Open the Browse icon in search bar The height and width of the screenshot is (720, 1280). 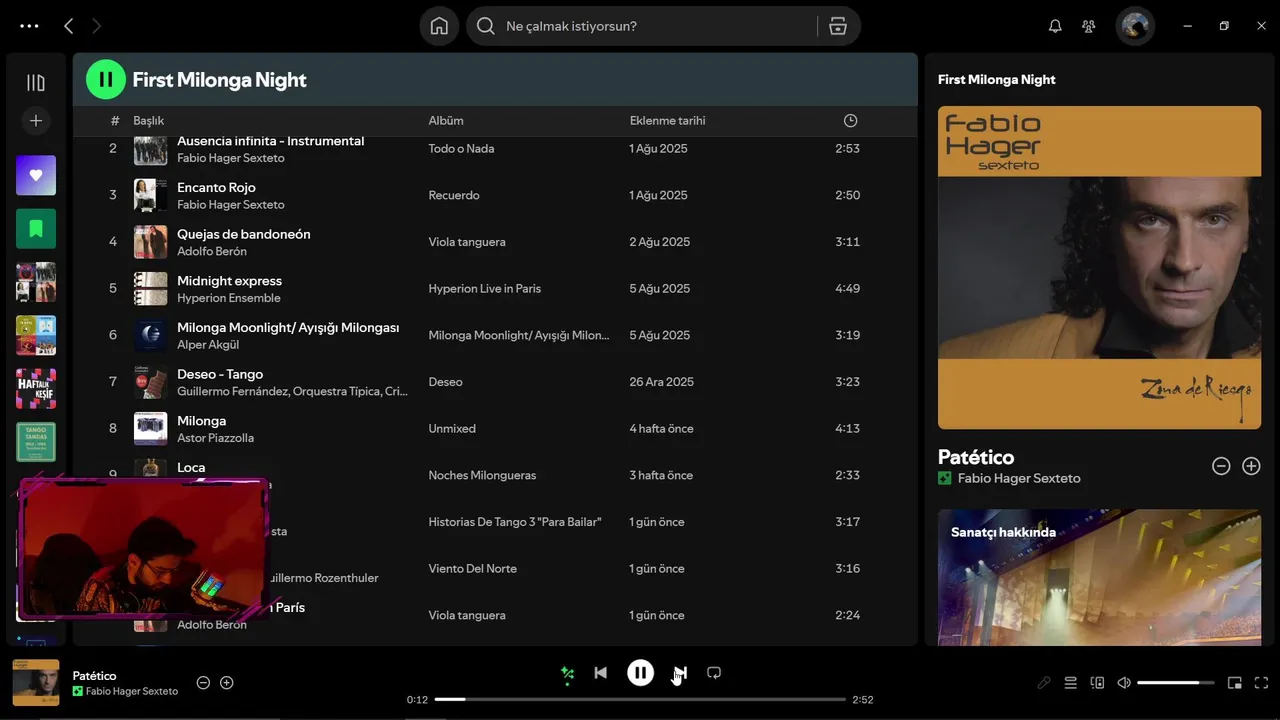pyautogui.click(x=838, y=26)
